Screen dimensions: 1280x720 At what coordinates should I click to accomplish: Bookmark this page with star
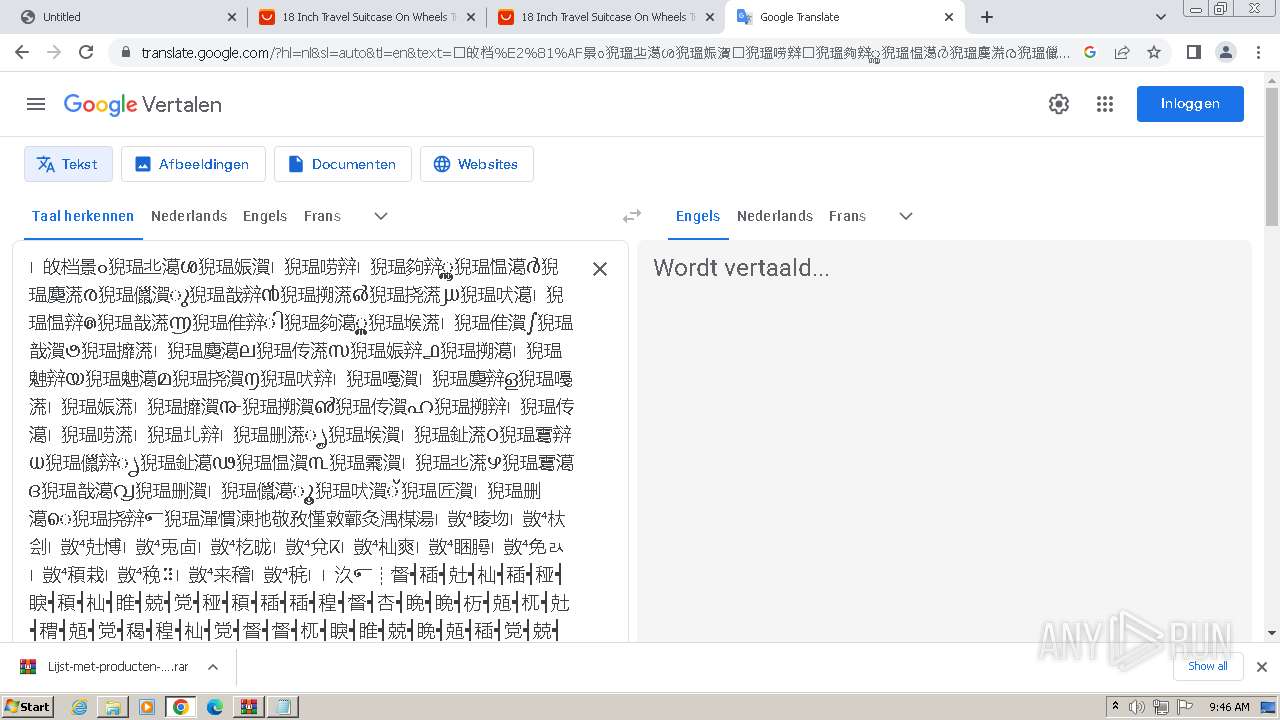click(1154, 52)
